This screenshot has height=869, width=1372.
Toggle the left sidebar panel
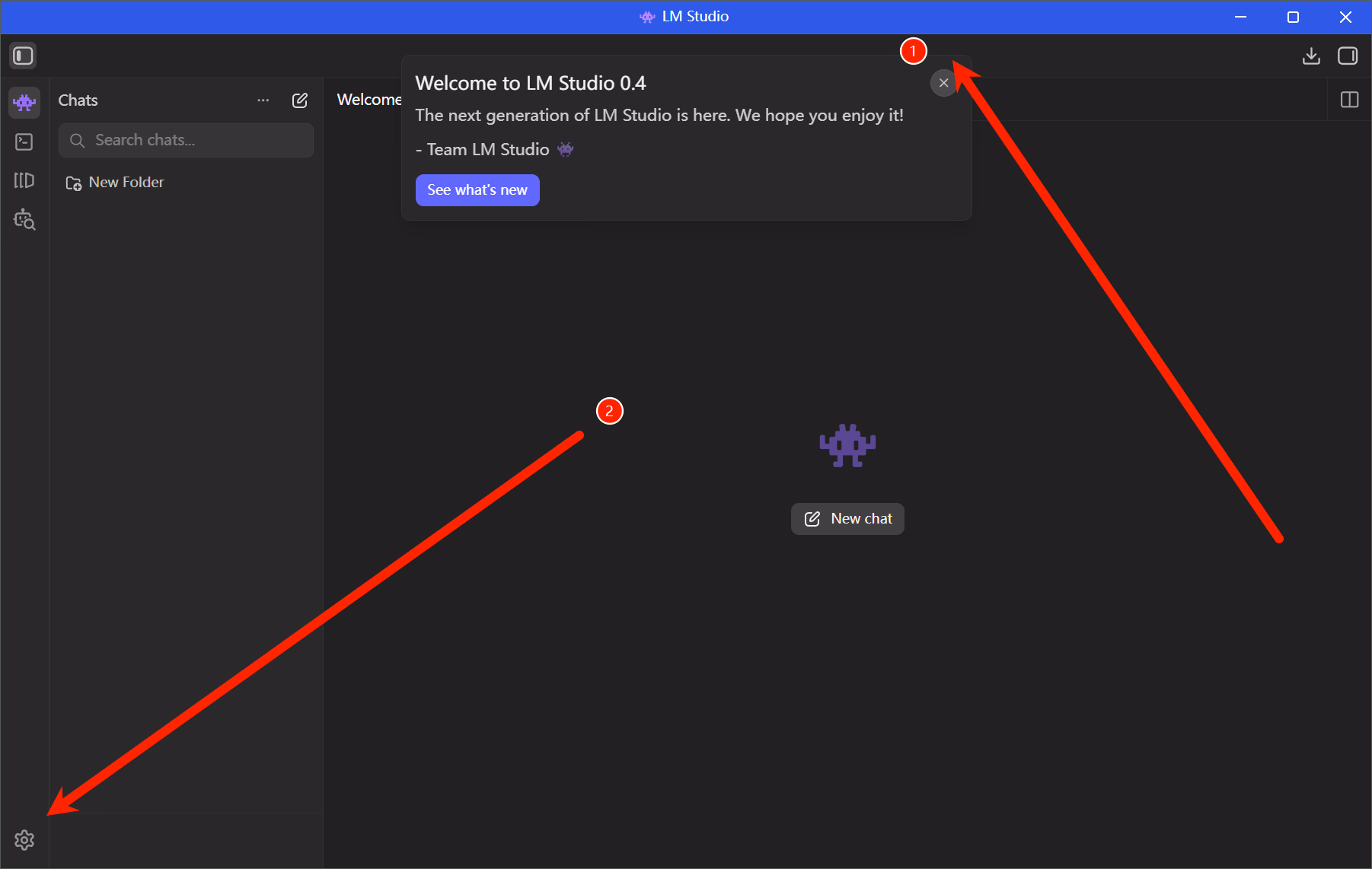click(x=23, y=56)
